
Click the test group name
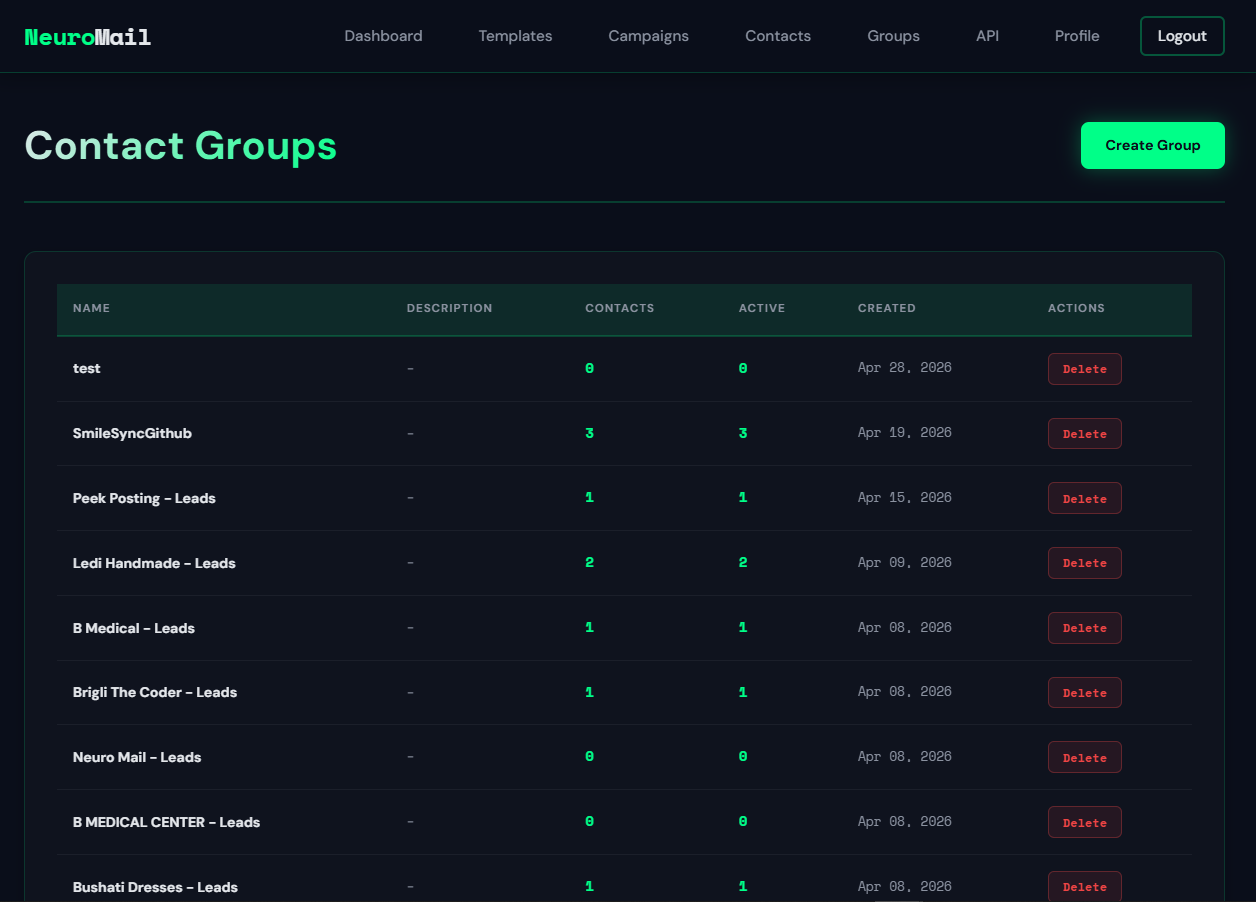point(87,368)
